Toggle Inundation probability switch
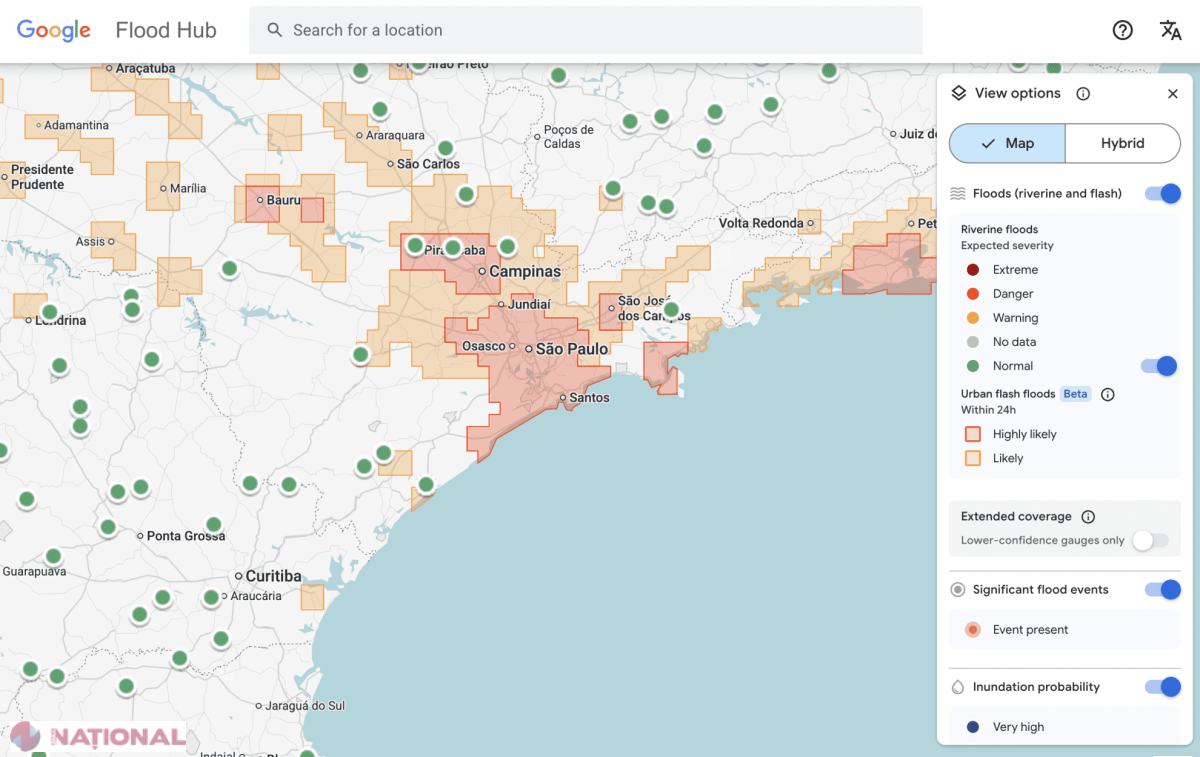Image resolution: width=1200 pixels, height=757 pixels. click(1163, 687)
